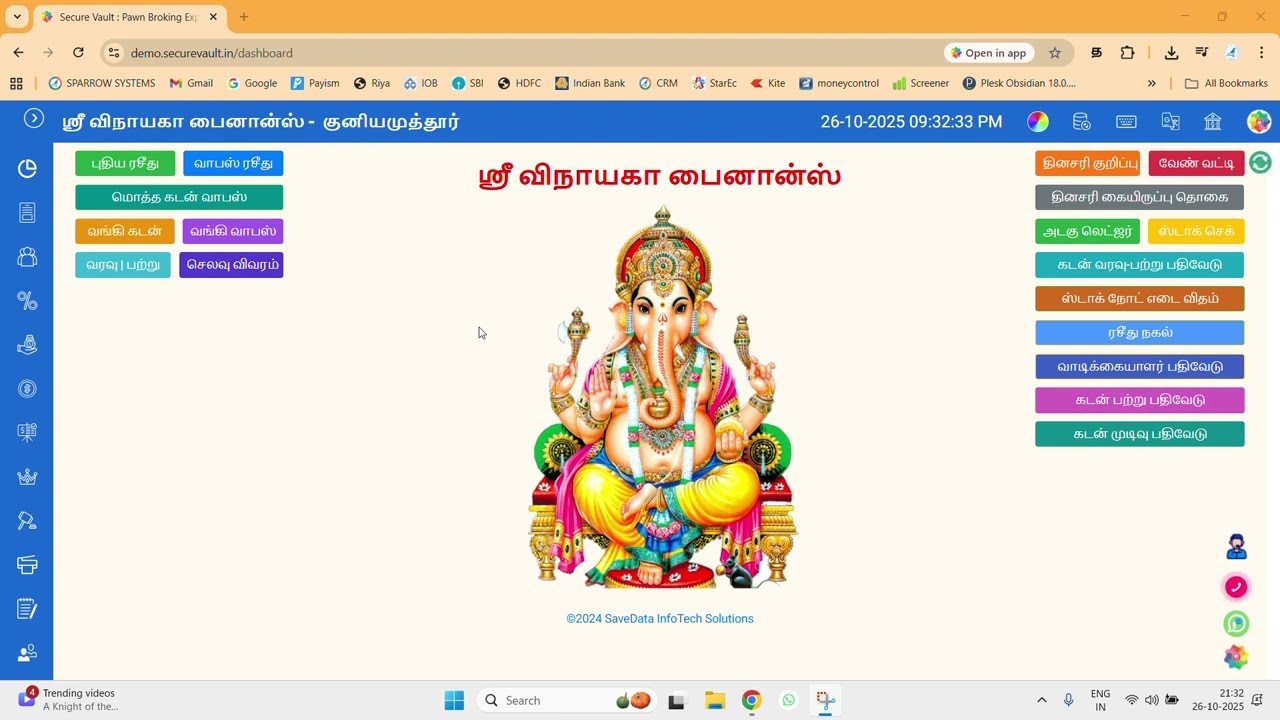Click the வாடிக்கையாளர் பதிவேடு button
Image resolution: width=1280 pixels, height=720 pixels.
1140,366
